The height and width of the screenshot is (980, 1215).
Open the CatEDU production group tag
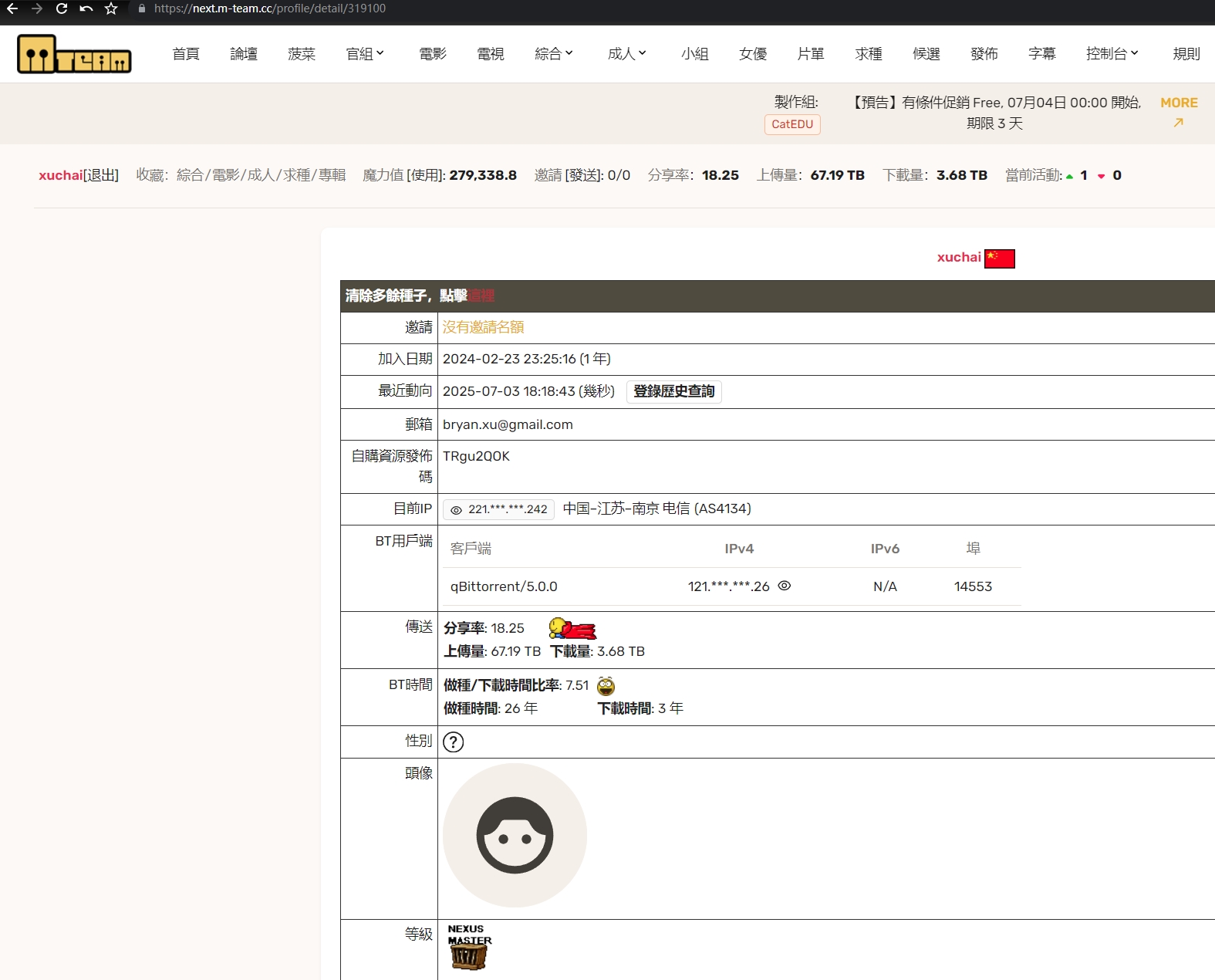(x=792, y=124)
